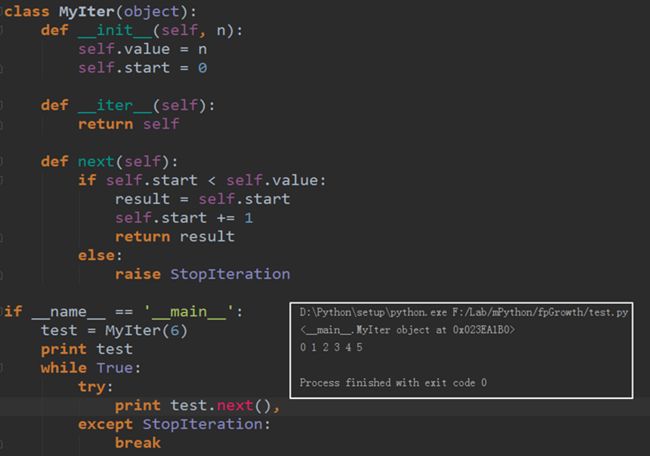The height and width of the screenshot is (456, 650).
Task: Click "if __name__ == '__main__':" line
Action: pyautogui.click(x=124, y=311)
